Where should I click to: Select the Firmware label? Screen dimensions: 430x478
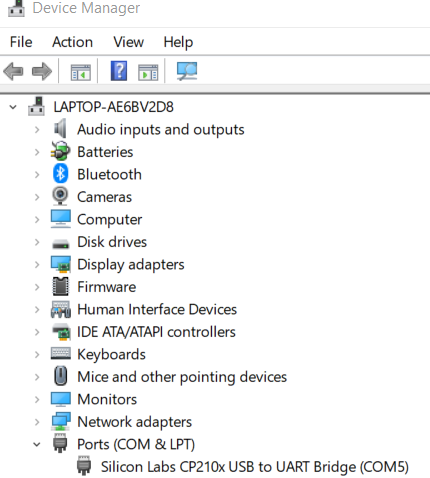(107, 287)
